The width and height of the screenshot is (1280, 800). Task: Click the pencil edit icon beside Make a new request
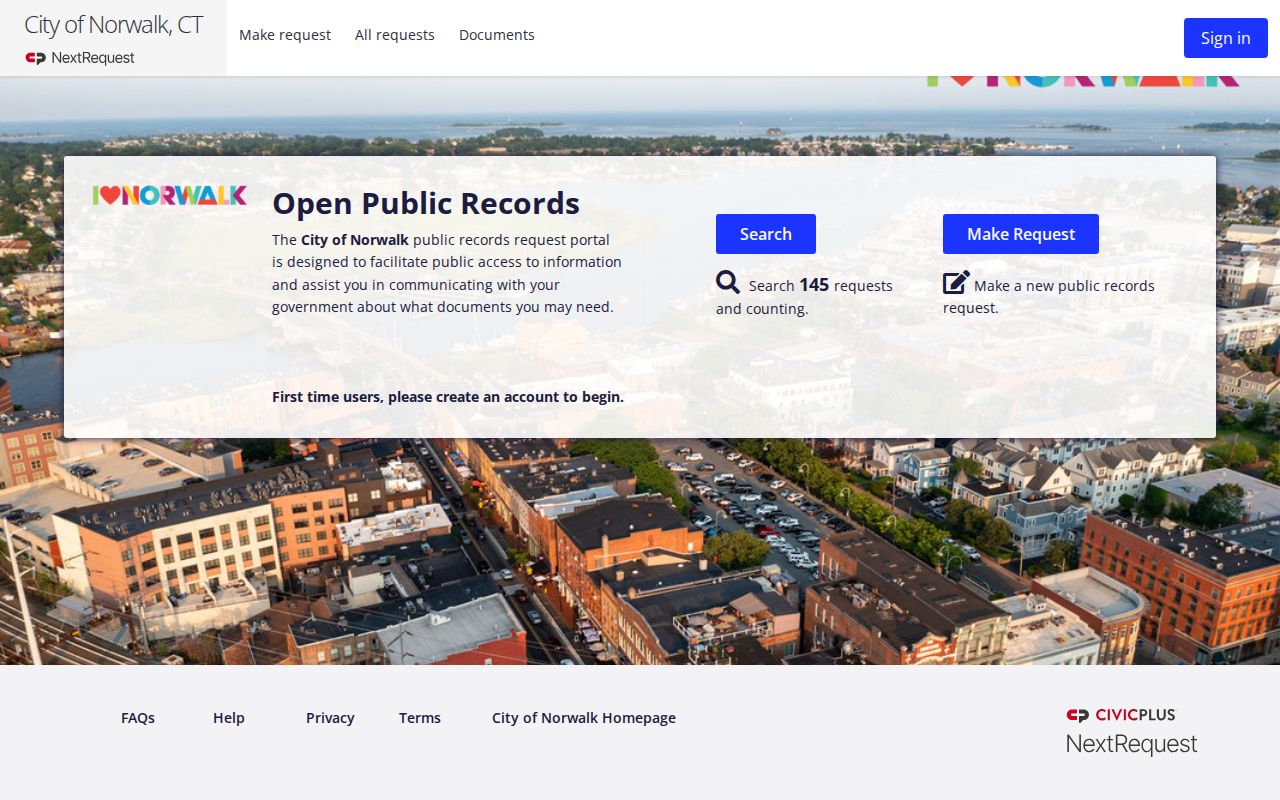pyautogui.click(x=956, y=283)
